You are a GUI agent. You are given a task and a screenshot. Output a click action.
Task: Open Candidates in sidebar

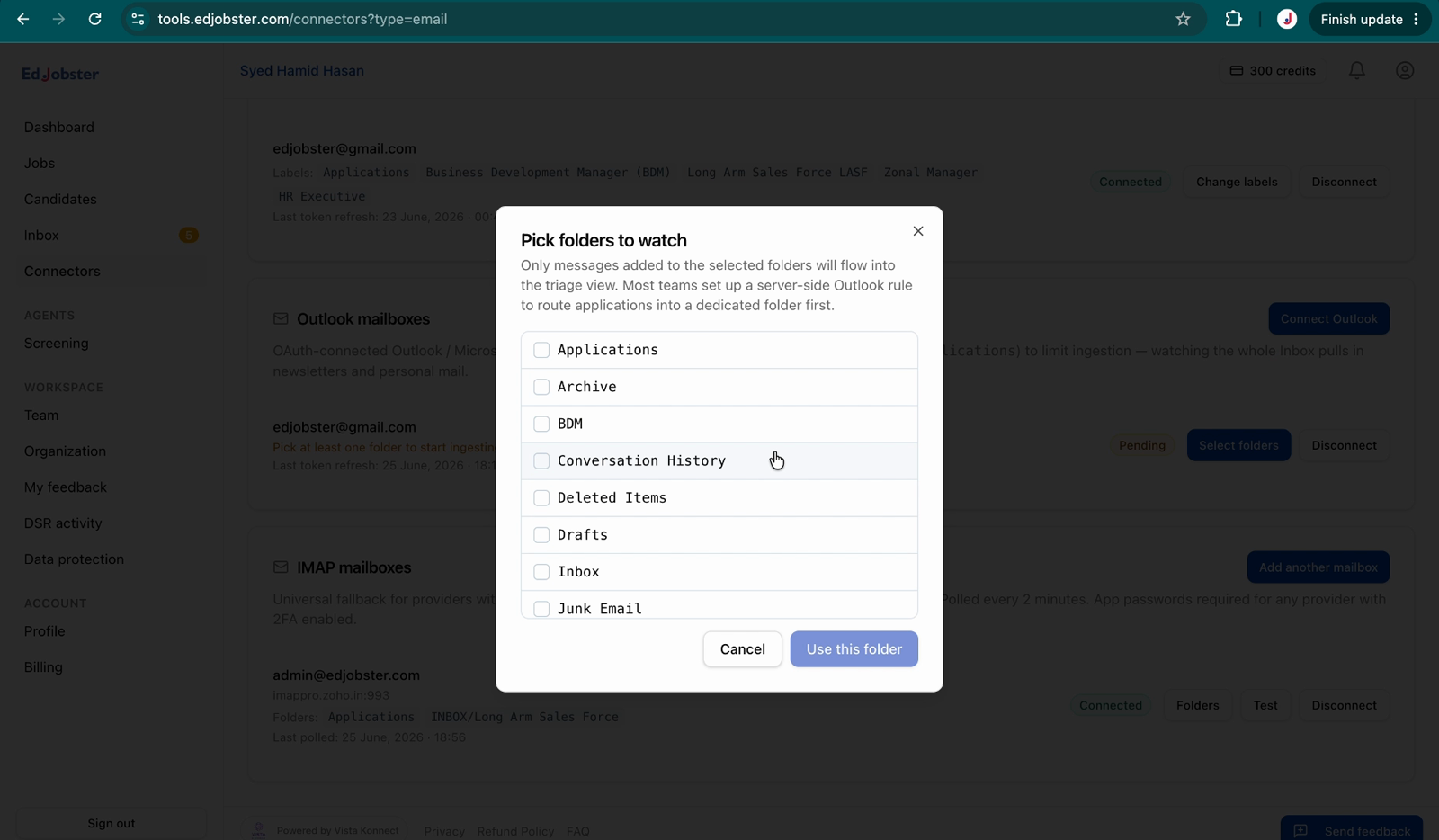click(x=60, y=200)
